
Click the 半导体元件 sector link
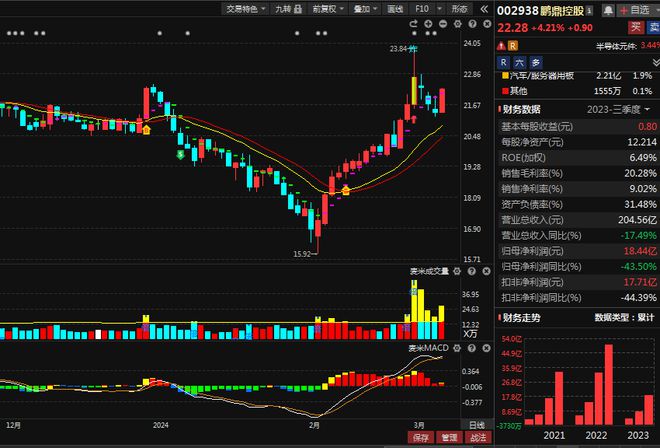click(616, 46)
